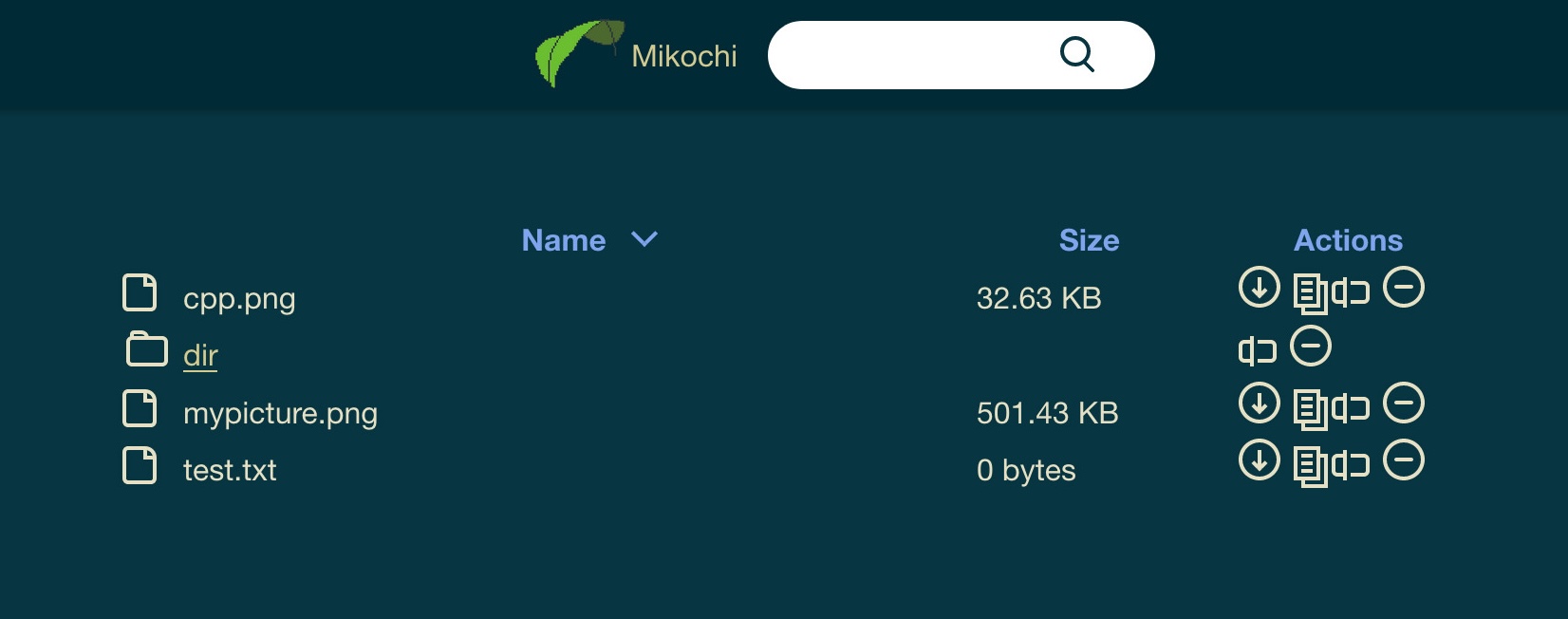This screenshot has width=1568, height=619.
Task: Open the dir folder link
Action: (x=200, y=355)
